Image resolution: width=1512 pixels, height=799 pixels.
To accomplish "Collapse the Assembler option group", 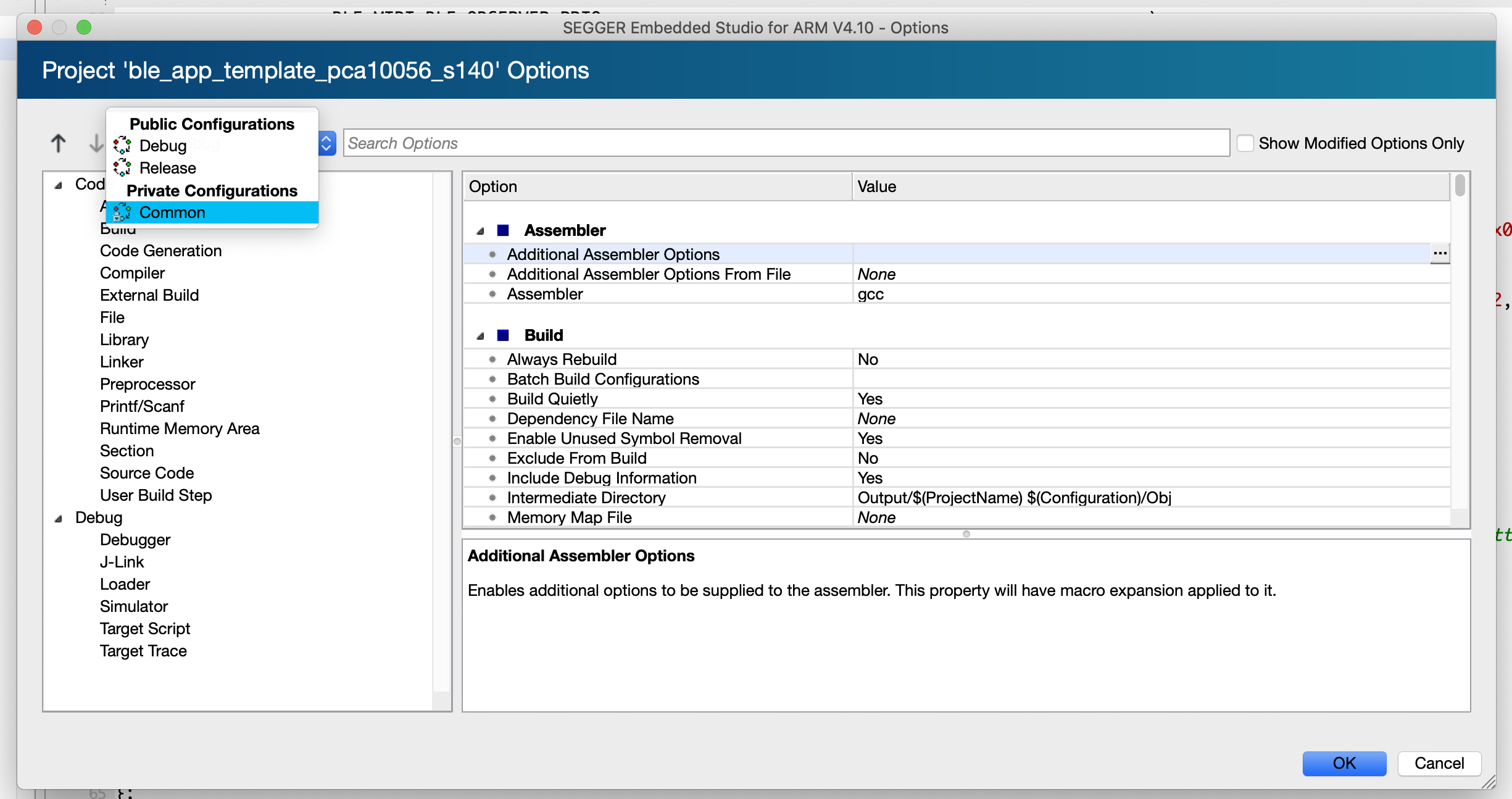I will pyautogui.click(x=480, y=231).
